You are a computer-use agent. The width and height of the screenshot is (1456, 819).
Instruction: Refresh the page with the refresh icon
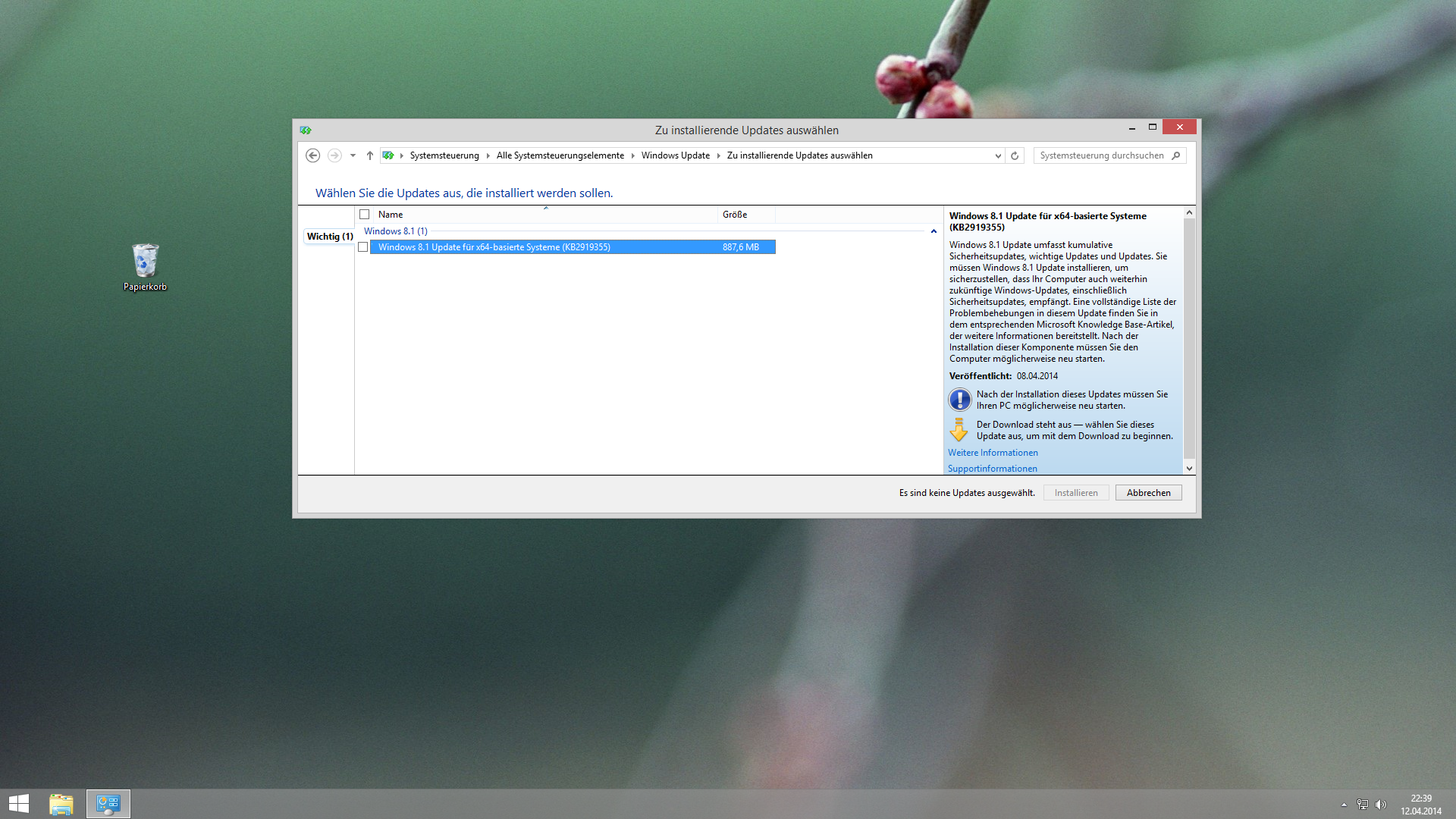1015,155
